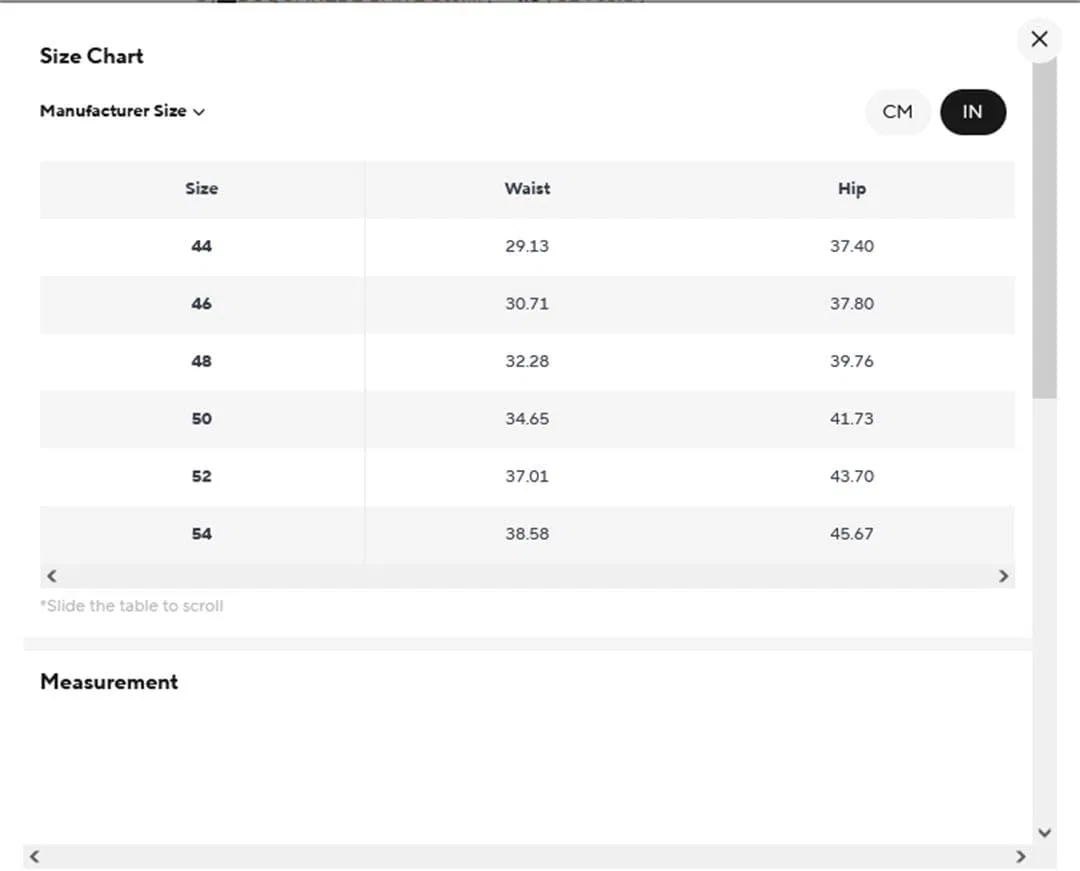Click the vertical scrollbar down arrow
Image resolution: width=1080 pixels, height=871 pixels.
pyautogui.click(x=1044, y=832)
